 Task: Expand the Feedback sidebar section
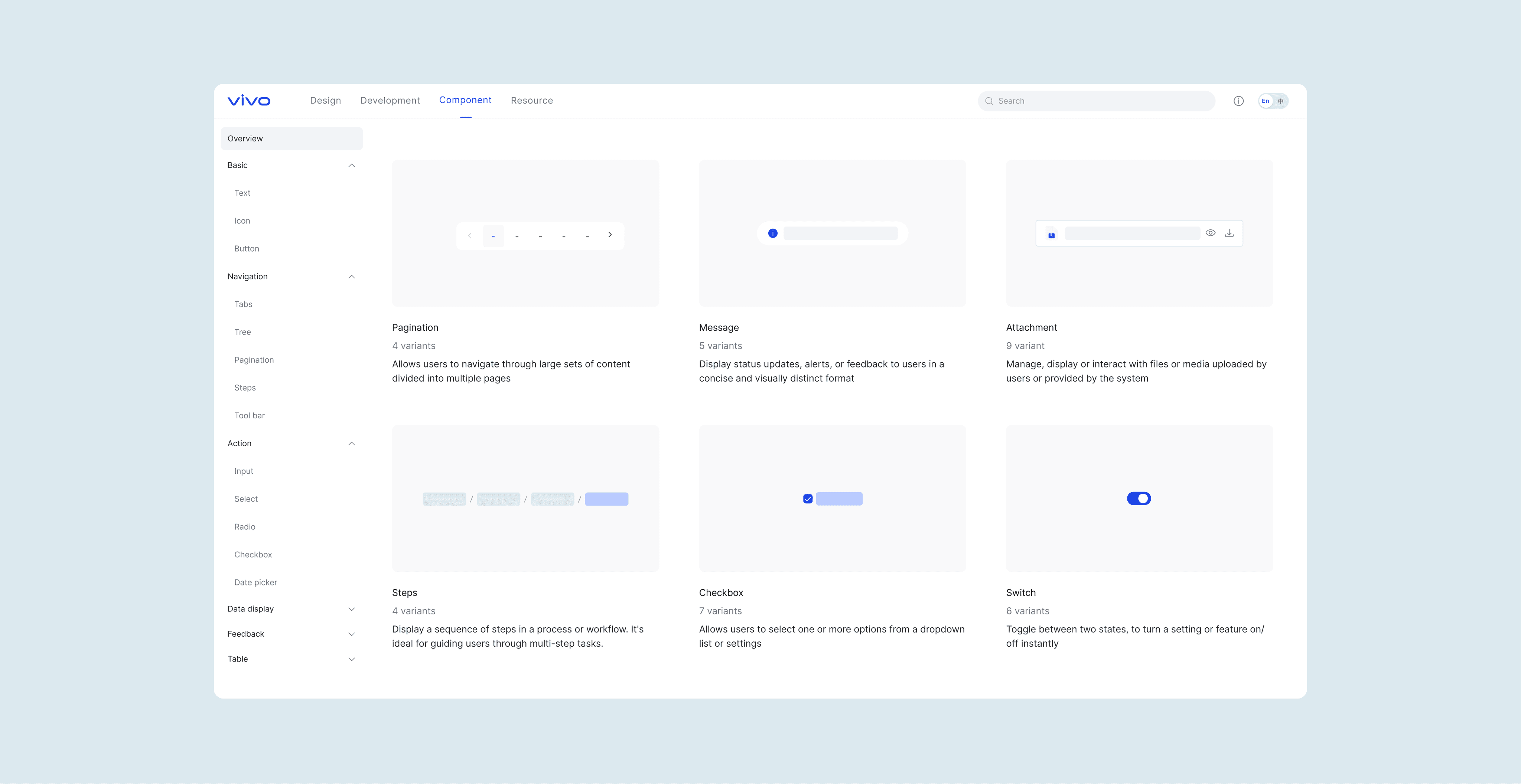pyautogui.click(x=351, y=634)
